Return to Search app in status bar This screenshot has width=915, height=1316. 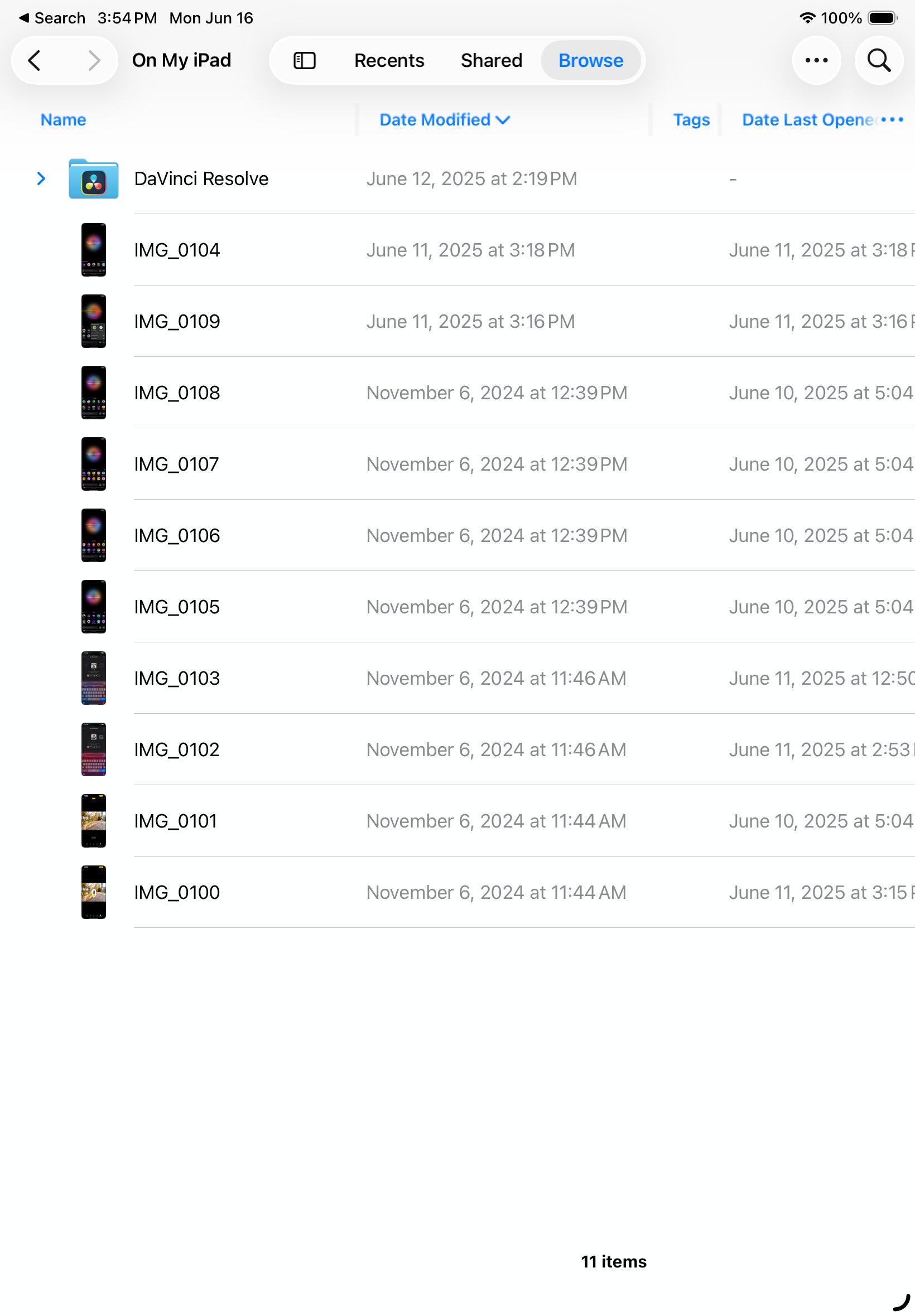52,18
